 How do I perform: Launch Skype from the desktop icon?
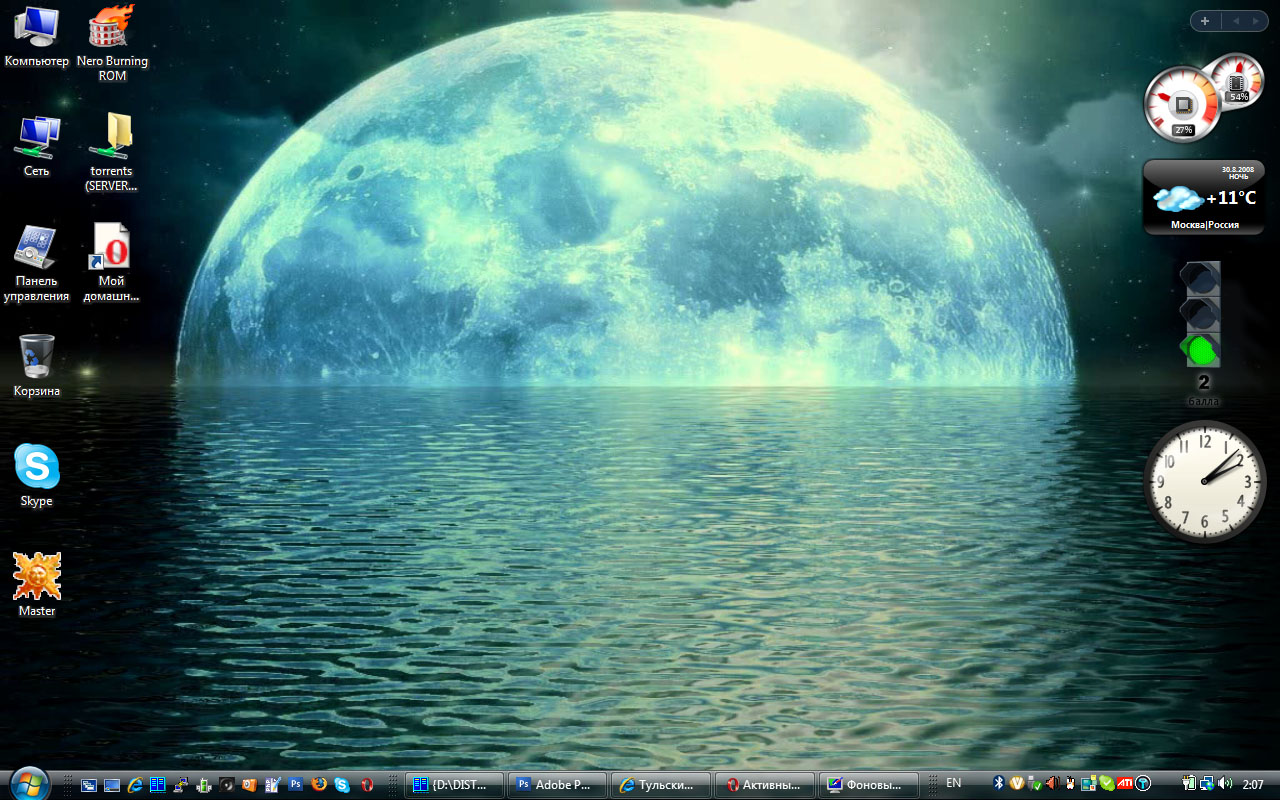pyautogui.click(x=37, y=476)
